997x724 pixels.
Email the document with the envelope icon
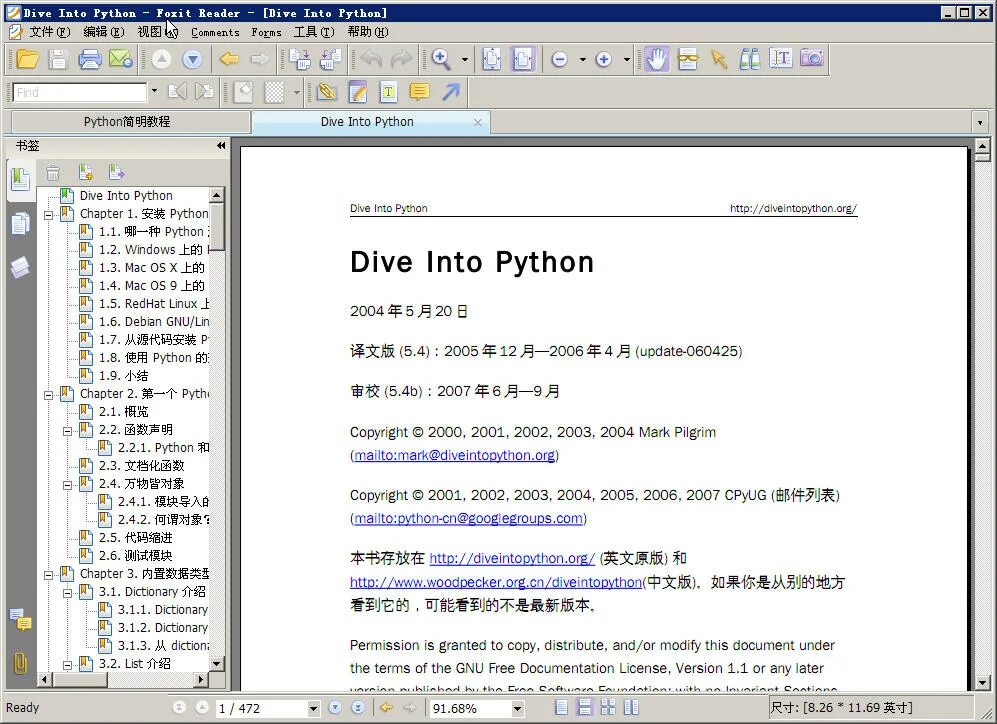pyautogui.click(x=120, y=59)
